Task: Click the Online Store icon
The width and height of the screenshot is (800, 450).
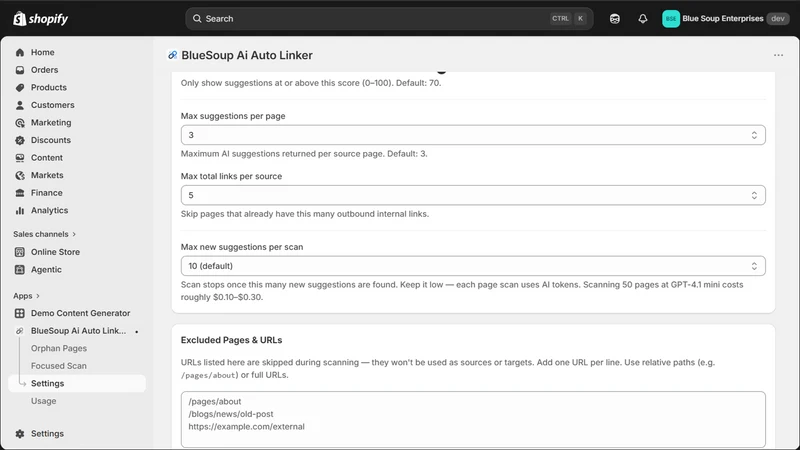Action: [x=20, y=252]
